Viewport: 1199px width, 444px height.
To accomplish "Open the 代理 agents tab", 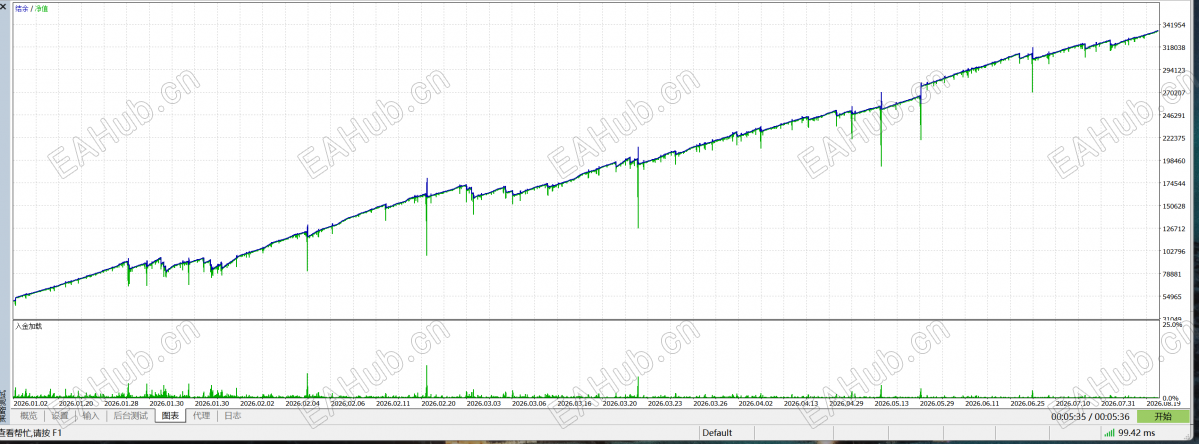I will [x=202, y=416].
